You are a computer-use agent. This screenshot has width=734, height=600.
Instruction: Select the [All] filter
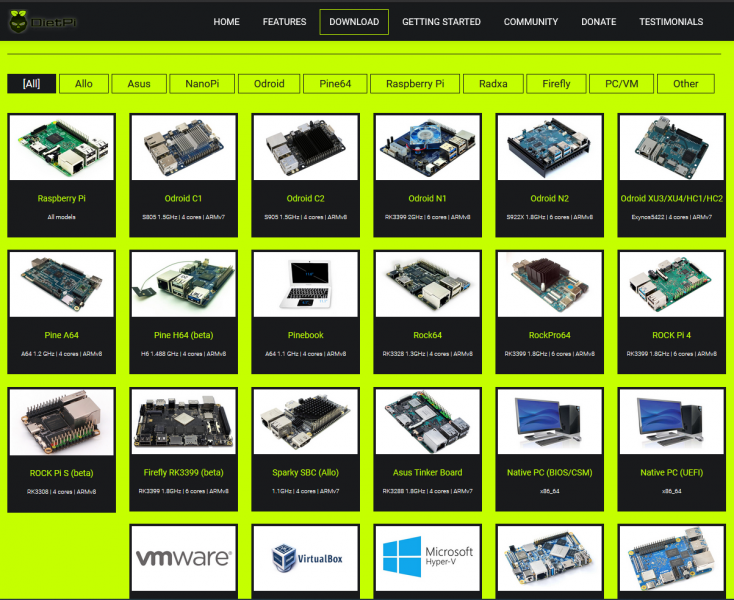[32, 84]
